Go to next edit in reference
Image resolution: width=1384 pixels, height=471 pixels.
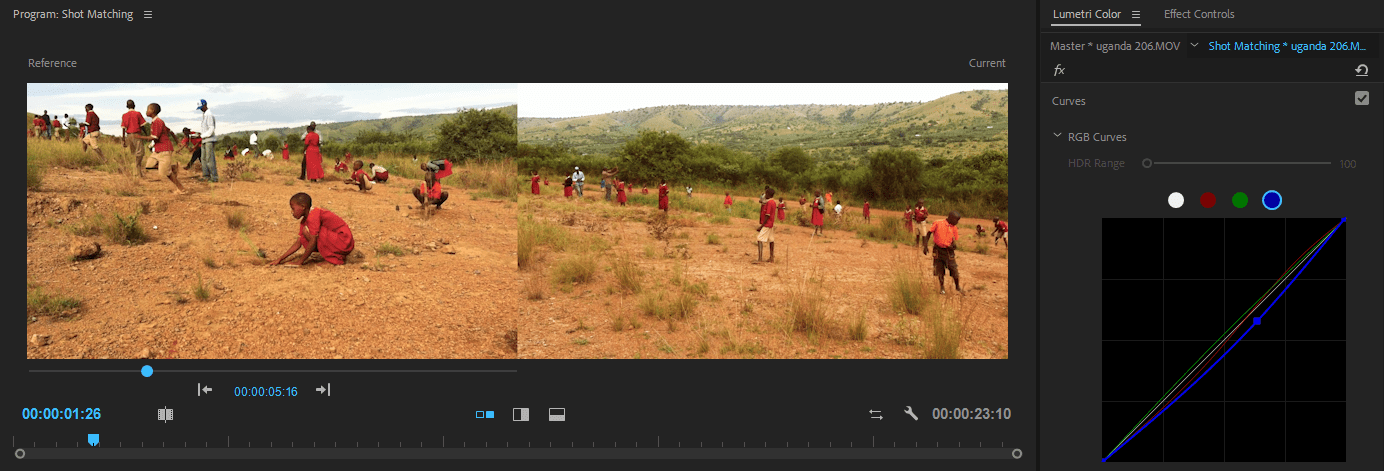click(322, 390)
